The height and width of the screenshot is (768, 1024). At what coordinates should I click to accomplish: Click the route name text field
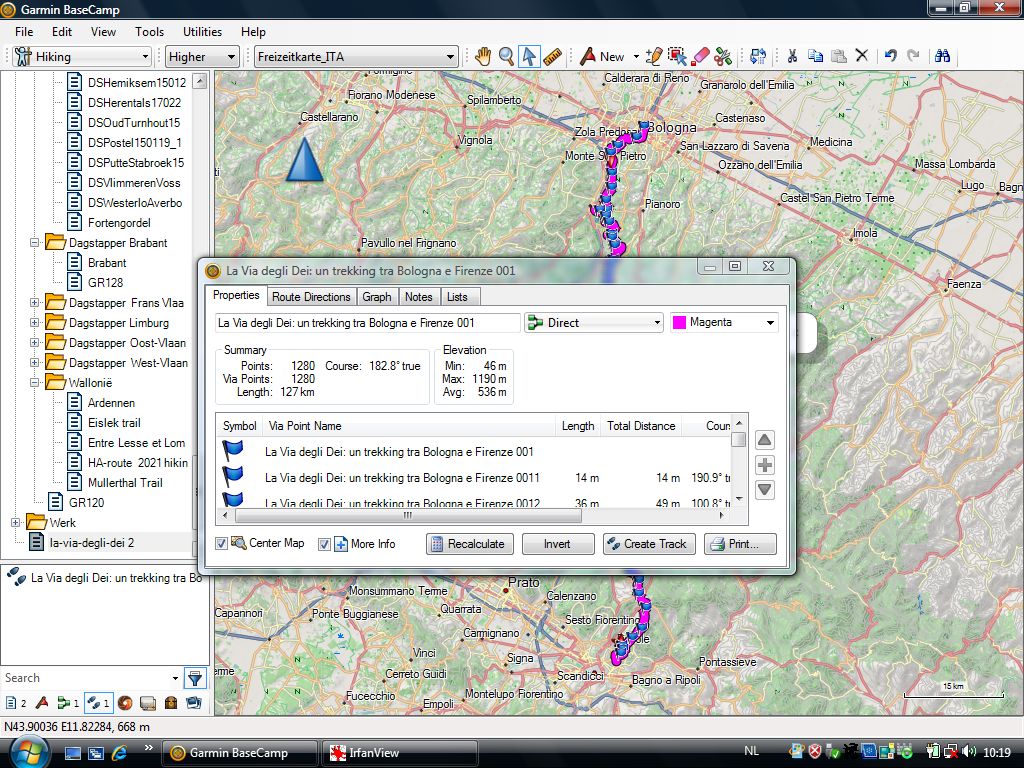367,323
